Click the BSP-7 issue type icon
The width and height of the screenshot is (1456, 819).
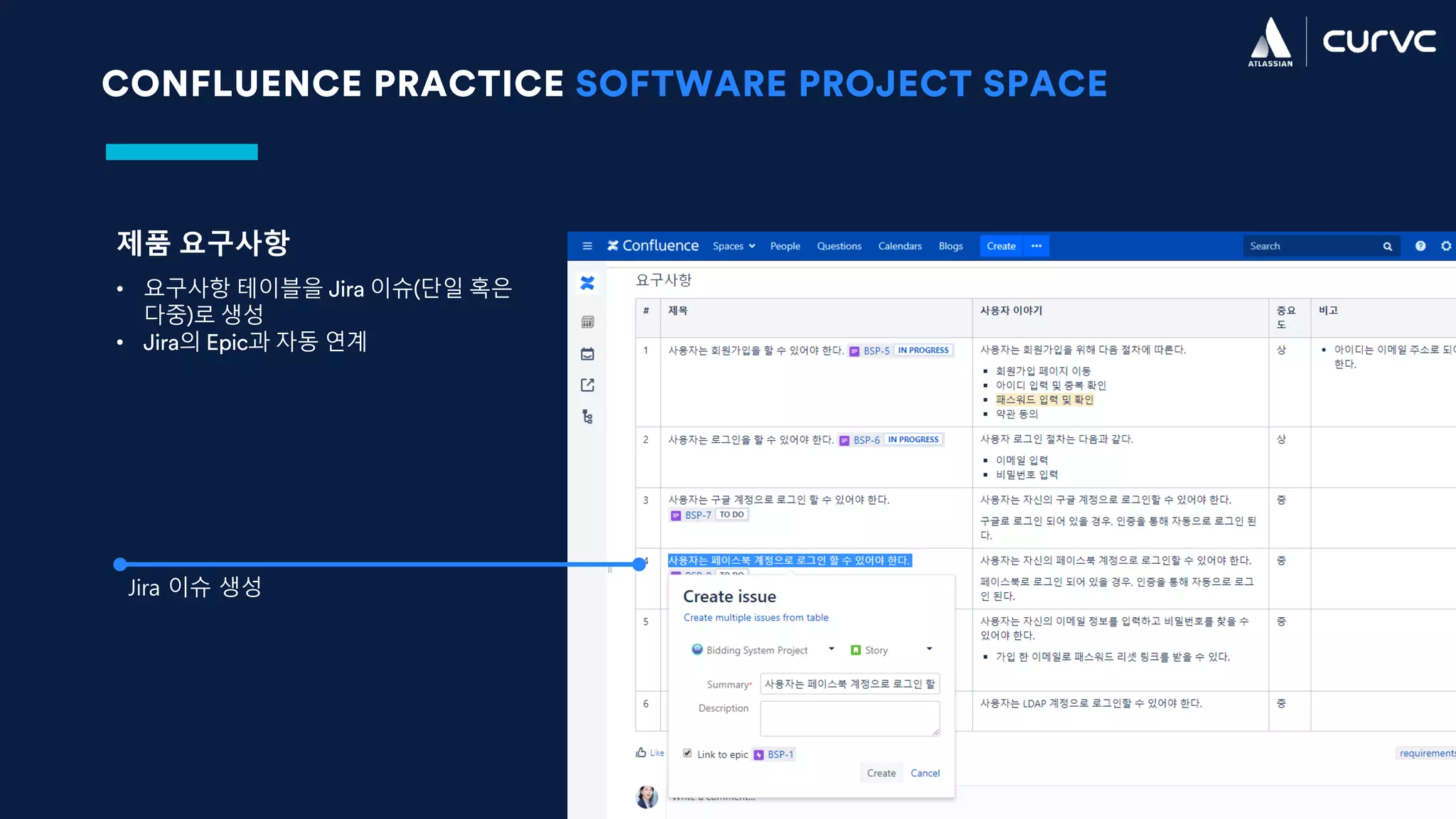[676, 515]
